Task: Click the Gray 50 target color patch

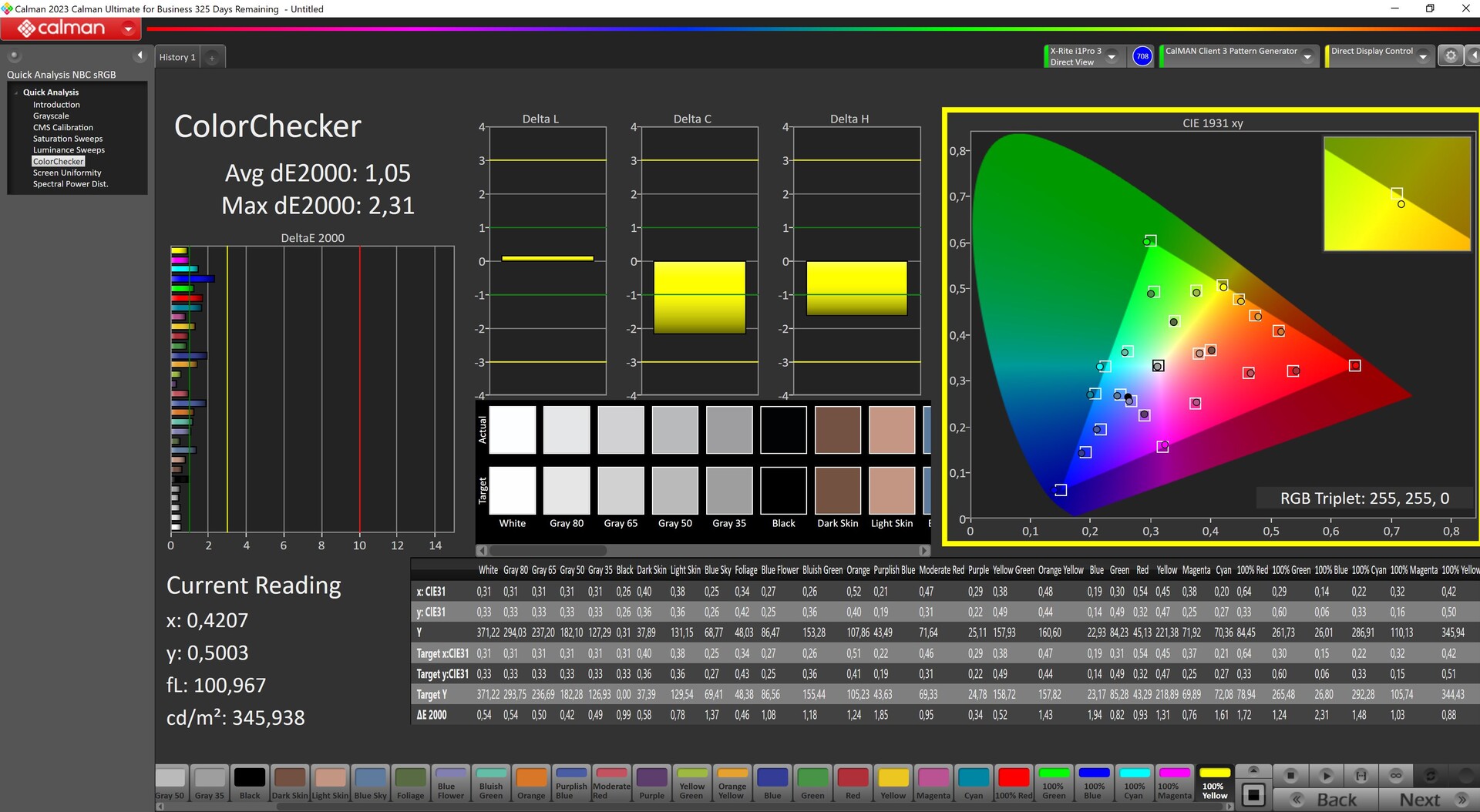Action: point(675,490)
